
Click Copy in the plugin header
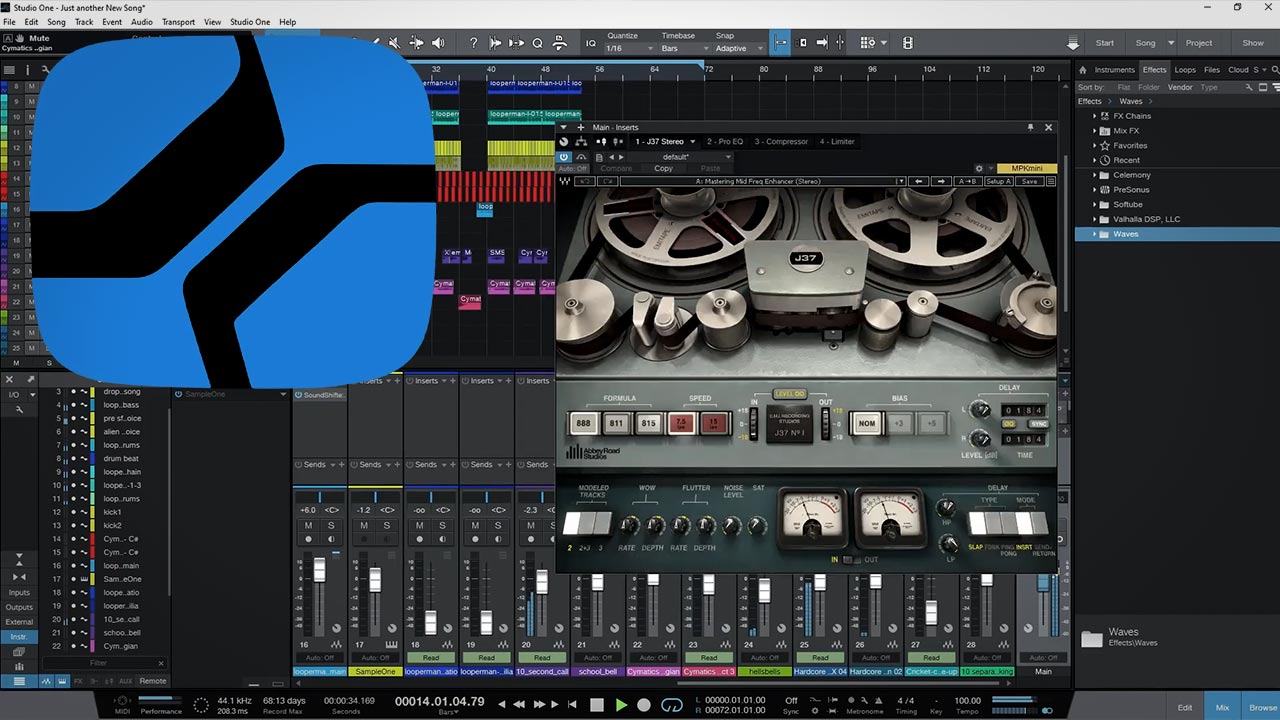point(663,169)
